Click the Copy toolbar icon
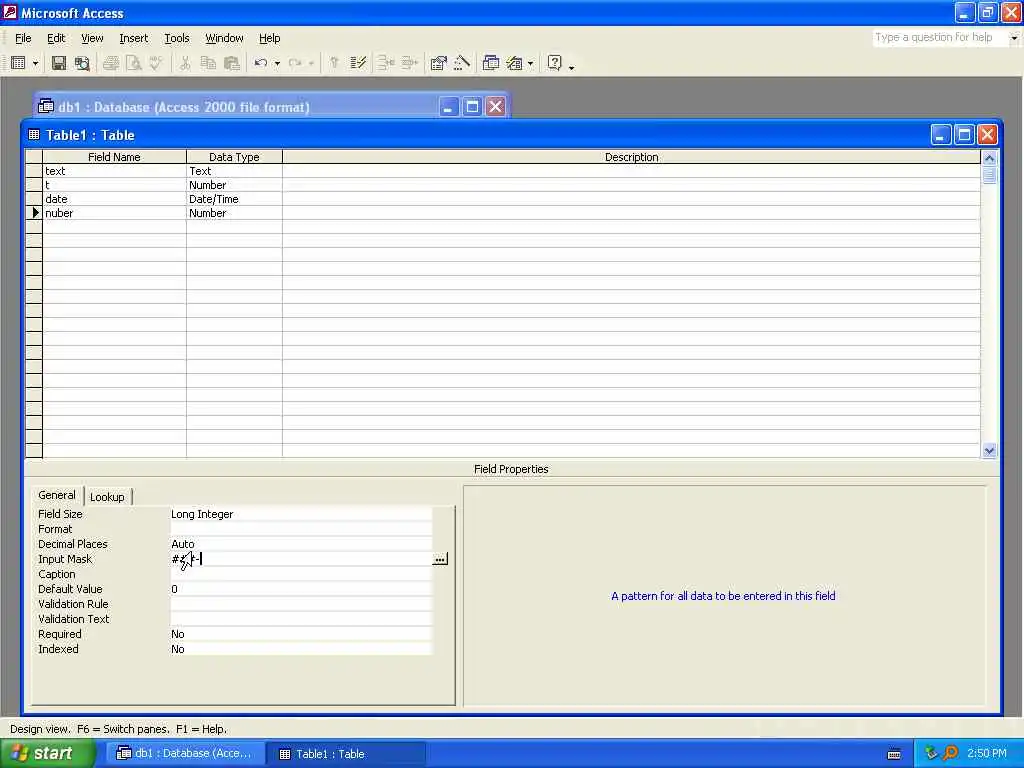This screenshot has width=1024, height=768. [x=208, y=63]
